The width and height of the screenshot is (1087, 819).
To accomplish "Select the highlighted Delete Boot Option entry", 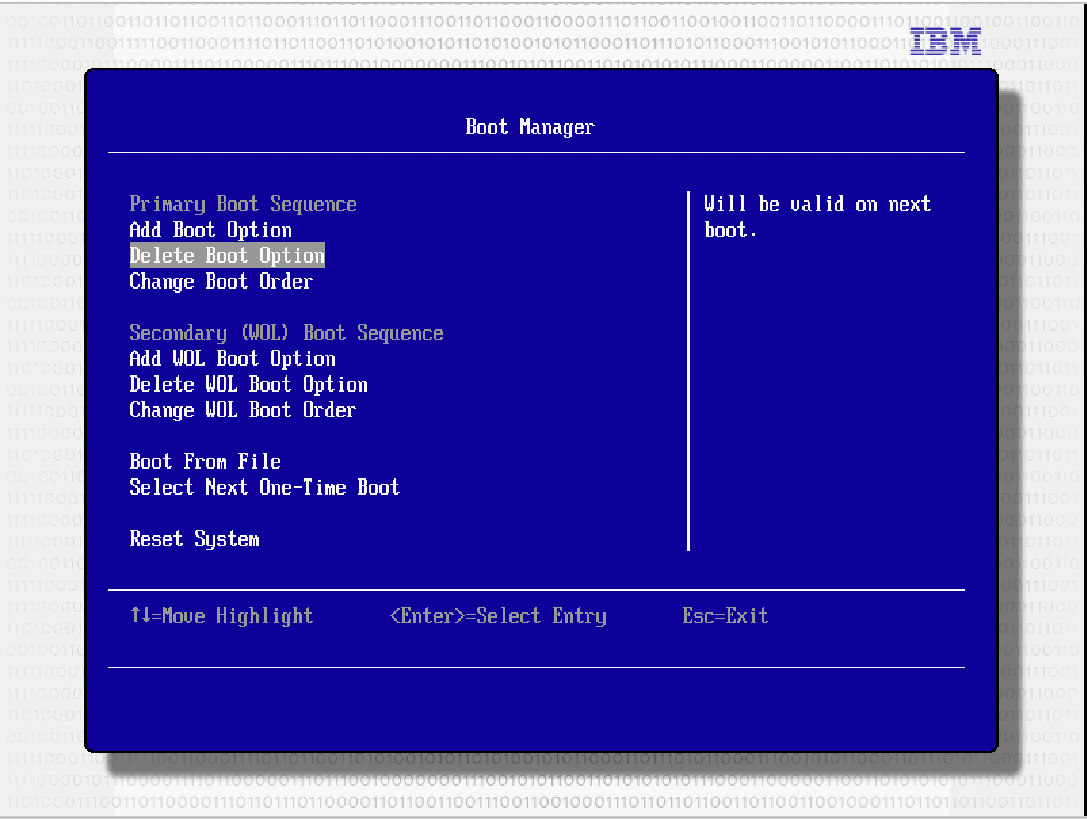I will (227, 255).
